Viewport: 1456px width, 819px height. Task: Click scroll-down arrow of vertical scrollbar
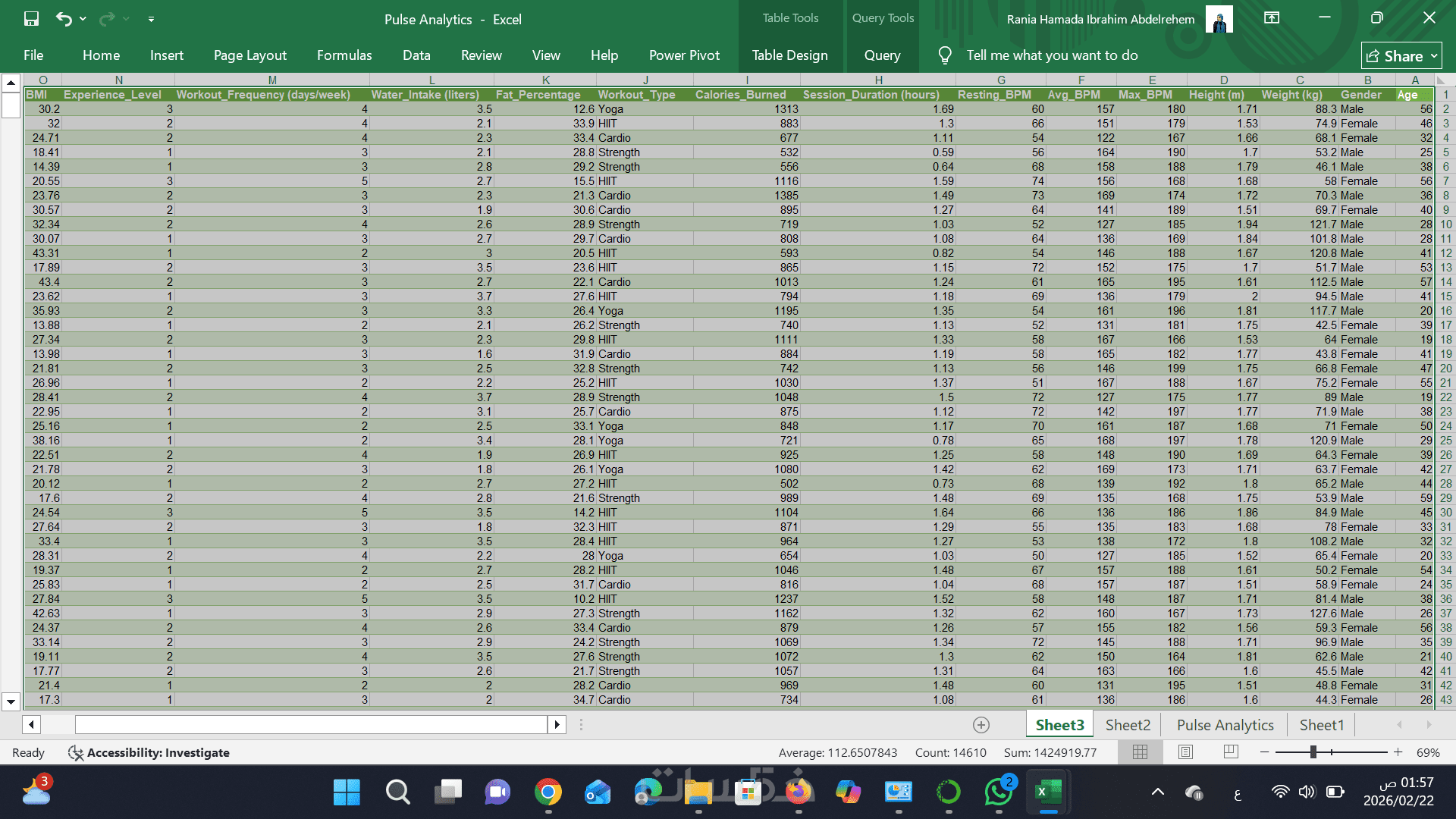pos(11,701)
